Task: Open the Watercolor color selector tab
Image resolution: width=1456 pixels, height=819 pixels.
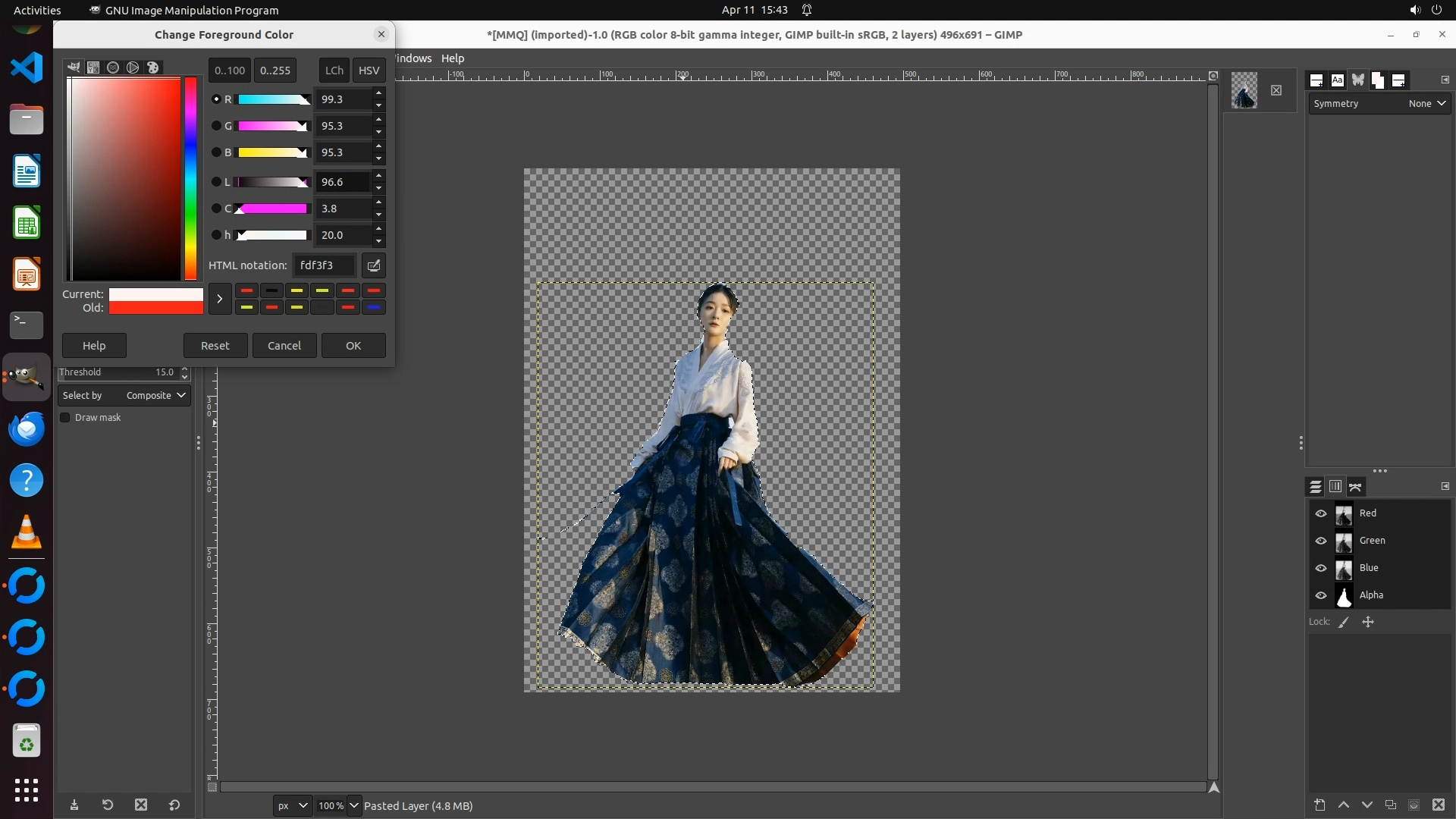Action: 113,67
